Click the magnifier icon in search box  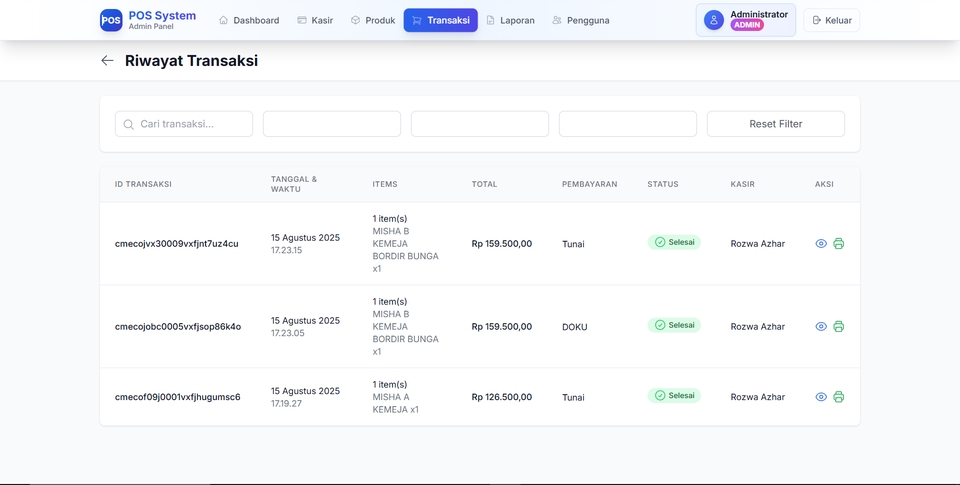[x=128, y=124]
